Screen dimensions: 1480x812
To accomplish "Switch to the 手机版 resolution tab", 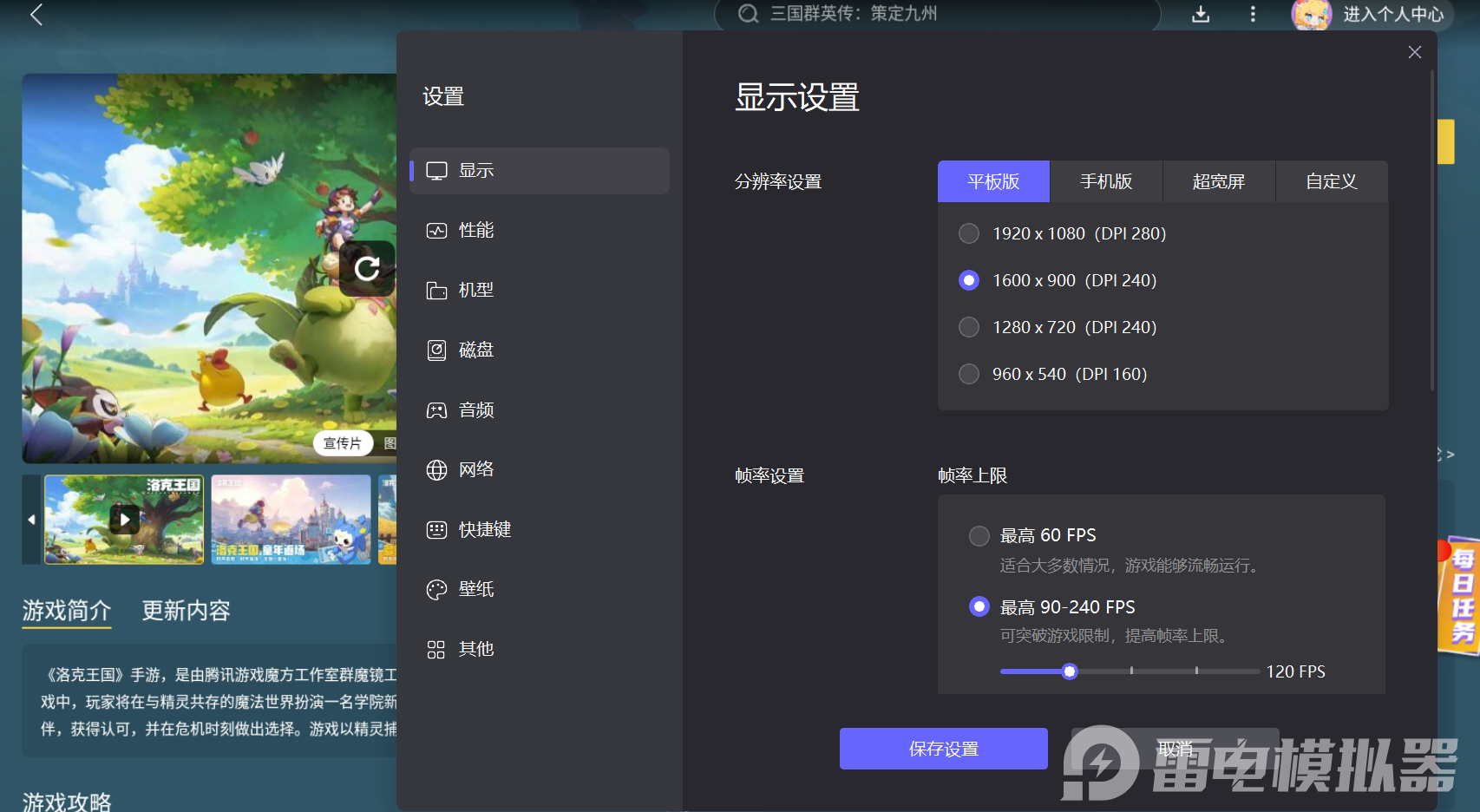I will tap(1106, 181).
